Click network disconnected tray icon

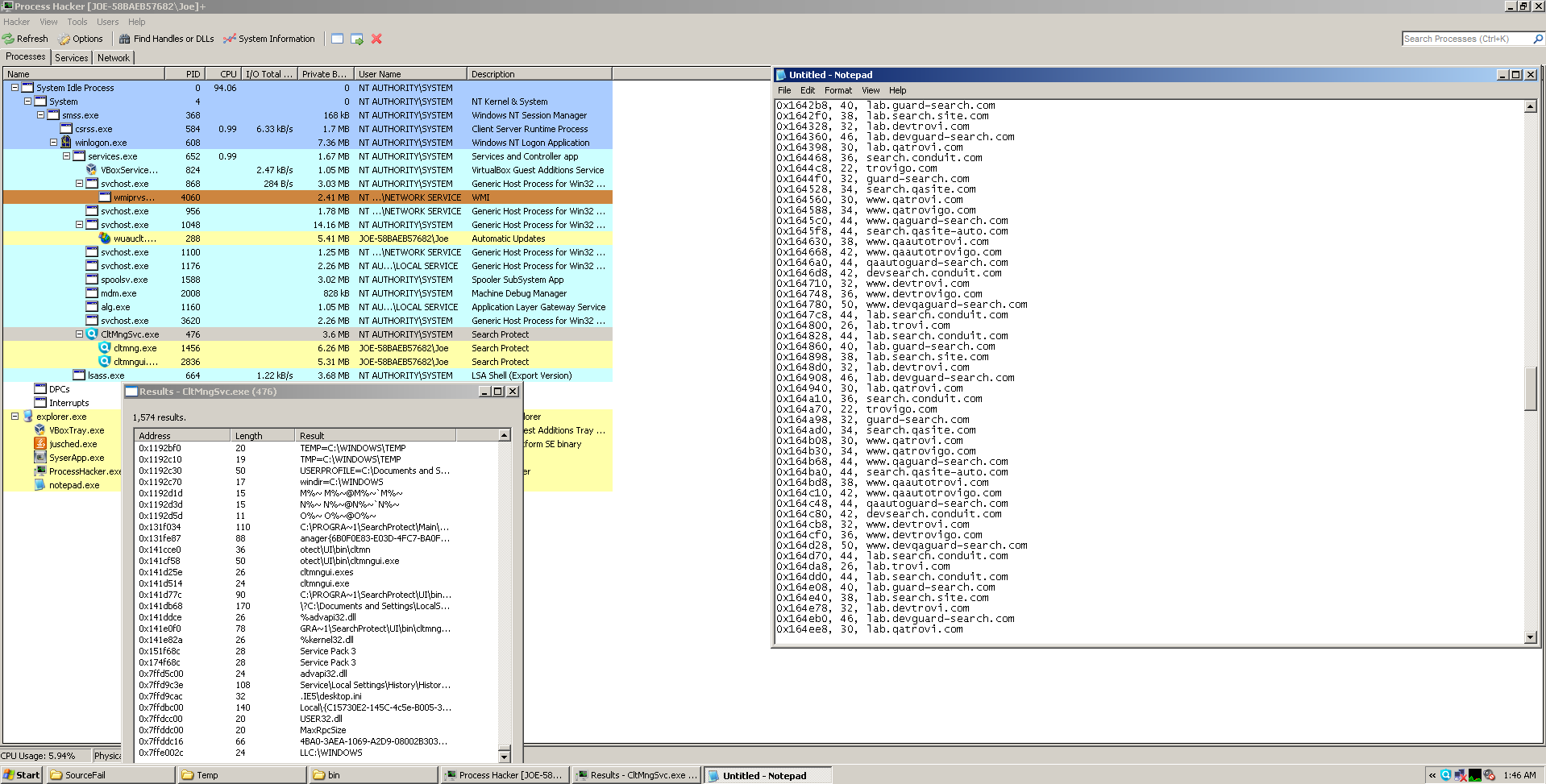click(1461, 775)
